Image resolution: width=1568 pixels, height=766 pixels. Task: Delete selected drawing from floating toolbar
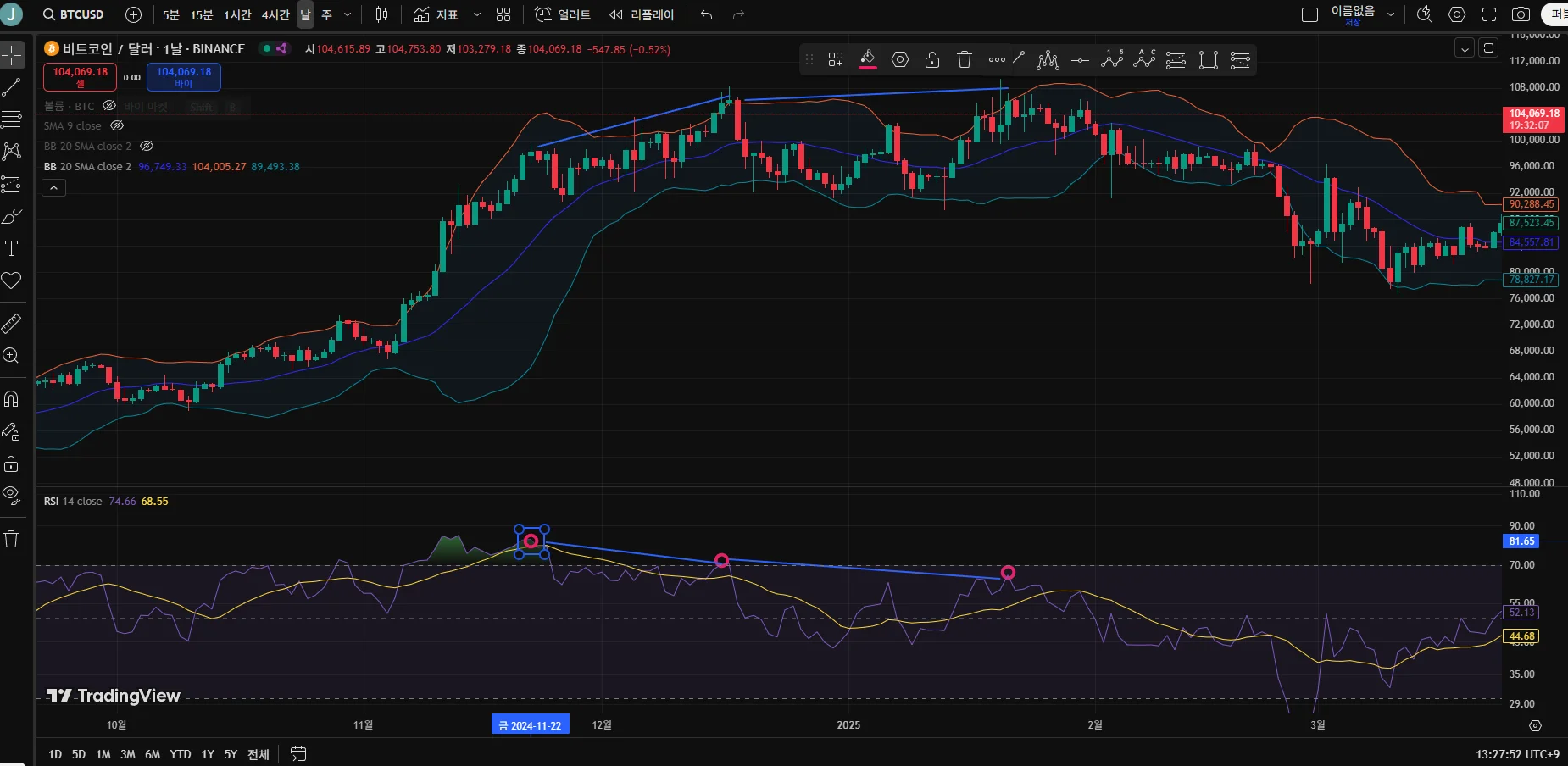pyautogui.click(x=965, y=59)
